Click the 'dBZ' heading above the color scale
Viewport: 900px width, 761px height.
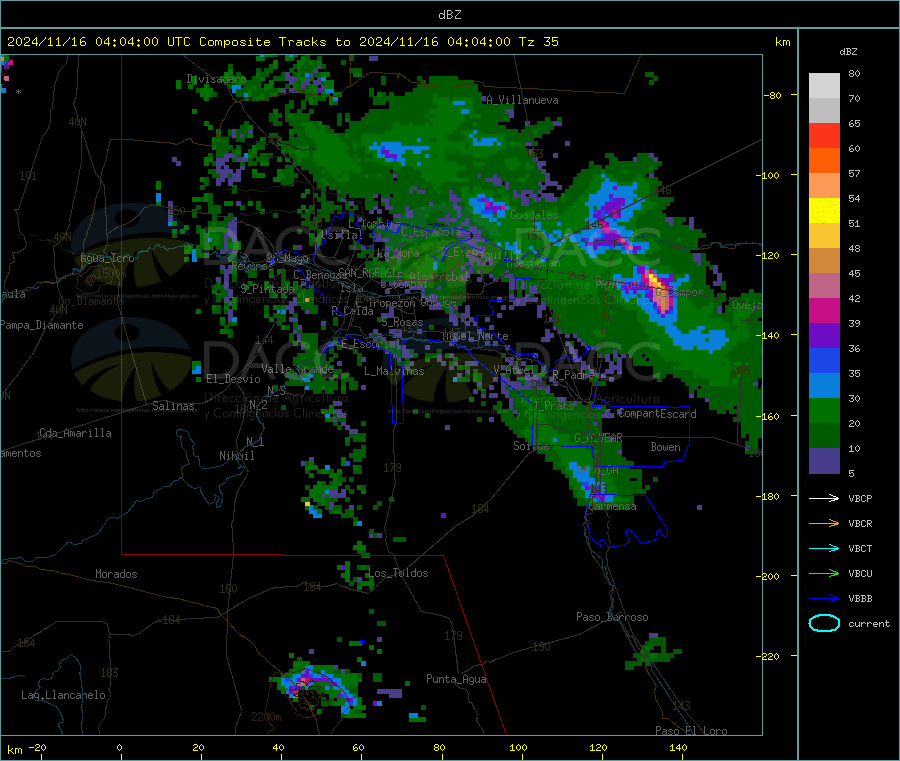tap(848, 52)
